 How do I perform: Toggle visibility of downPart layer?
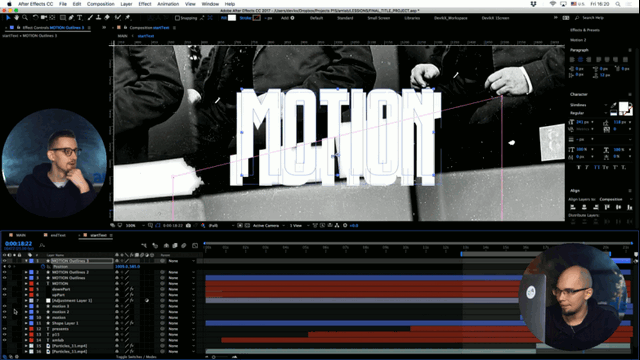click(4, 289)
